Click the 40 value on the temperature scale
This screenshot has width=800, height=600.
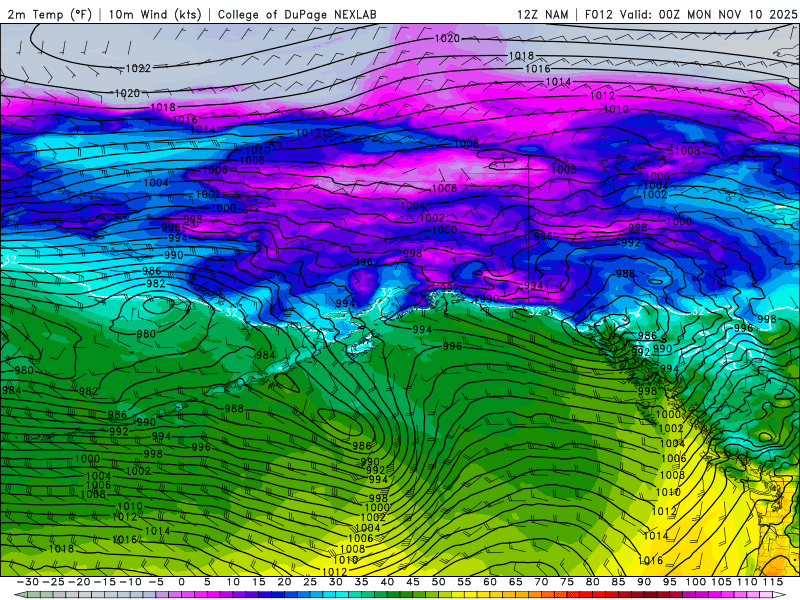[x=387, y=582]
